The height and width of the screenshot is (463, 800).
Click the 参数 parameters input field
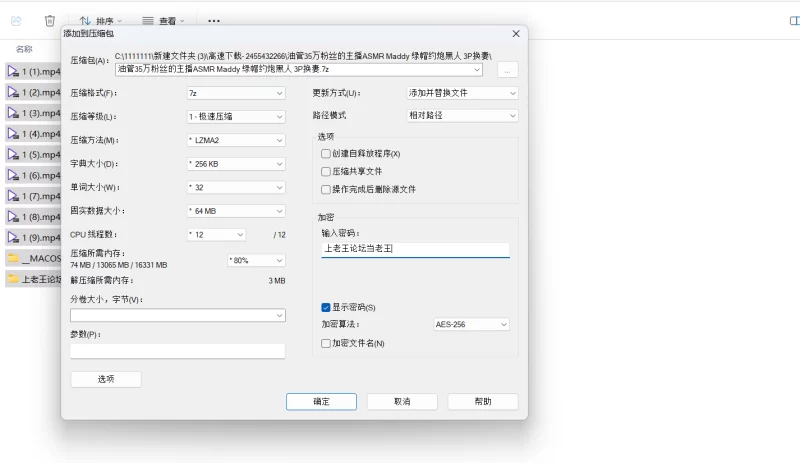pyautogui.click(x=178, y=351)
